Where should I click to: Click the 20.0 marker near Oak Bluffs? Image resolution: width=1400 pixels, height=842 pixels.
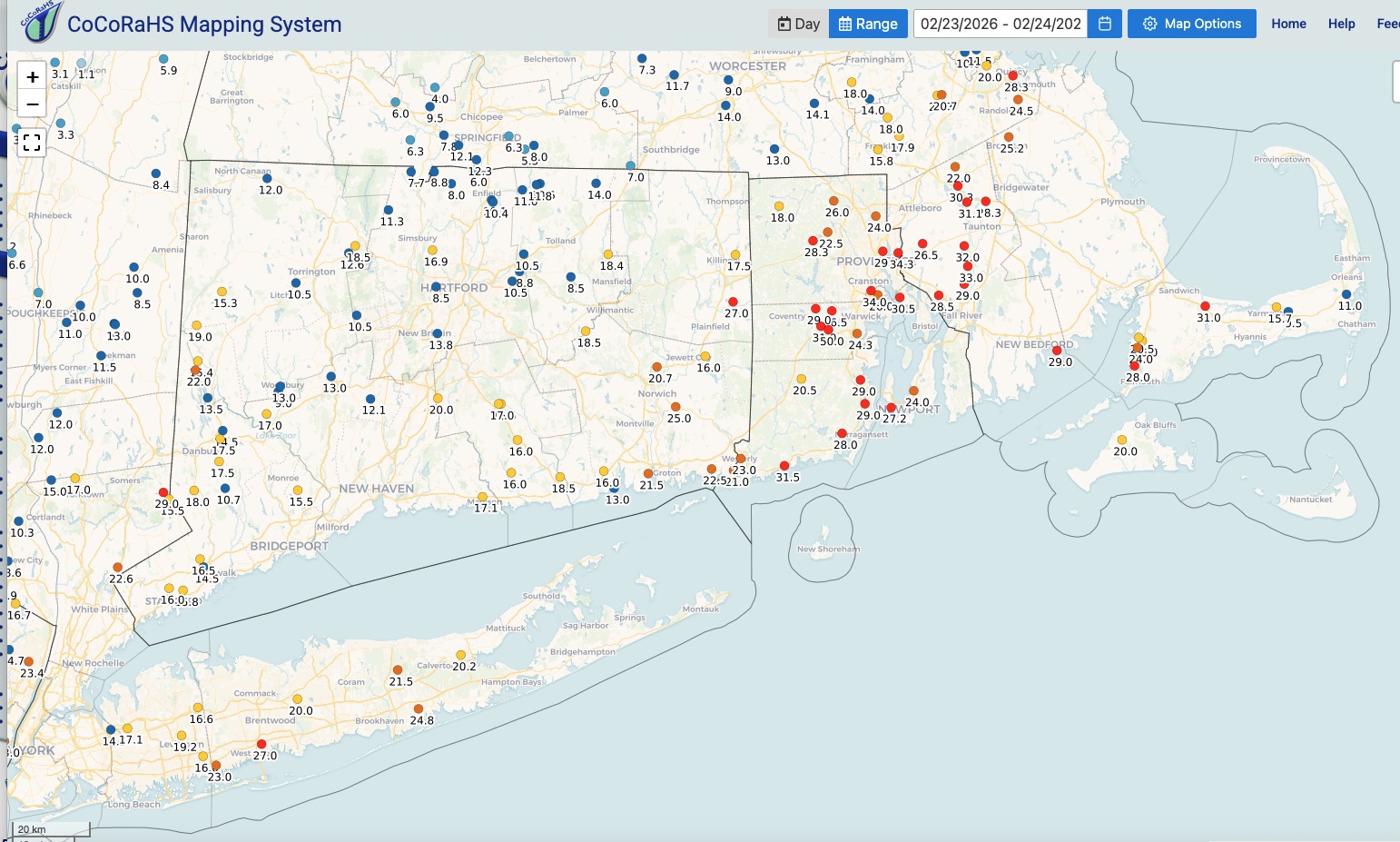pos(1121,441)
